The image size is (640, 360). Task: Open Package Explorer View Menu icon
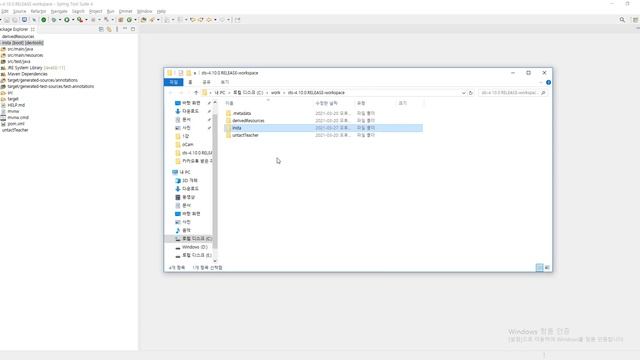click(x=117, y=29)
